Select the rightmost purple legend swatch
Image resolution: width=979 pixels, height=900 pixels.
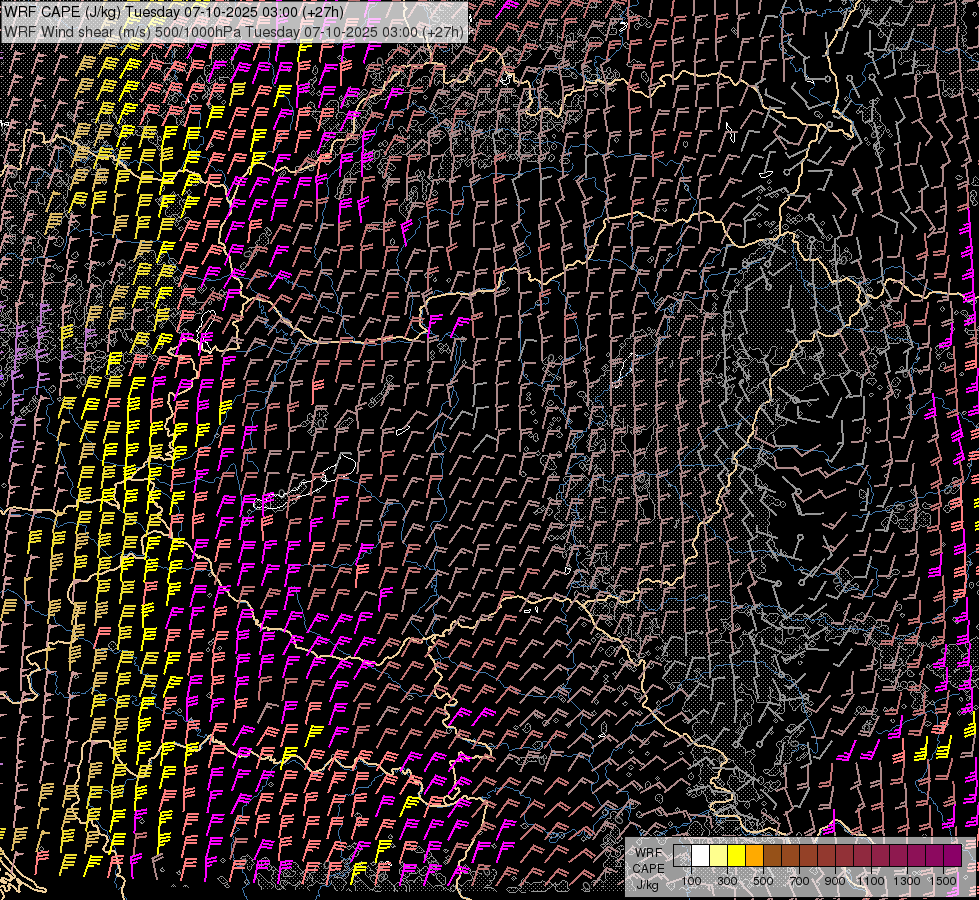coord(952,856)
